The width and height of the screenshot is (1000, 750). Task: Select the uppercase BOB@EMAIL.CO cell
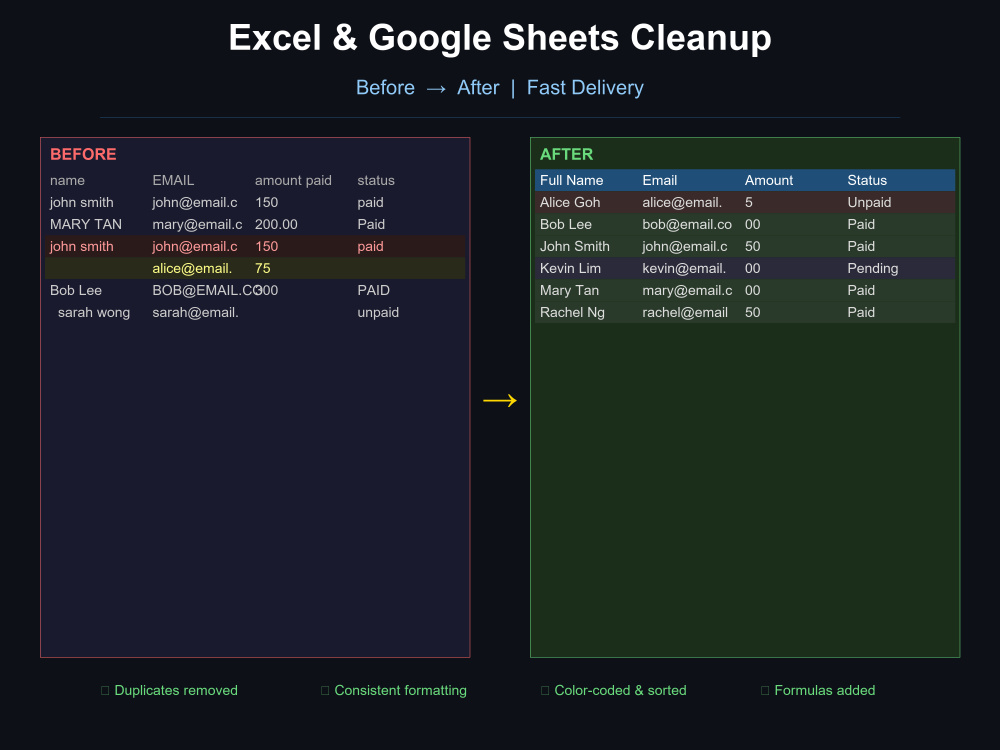[207, 290]
